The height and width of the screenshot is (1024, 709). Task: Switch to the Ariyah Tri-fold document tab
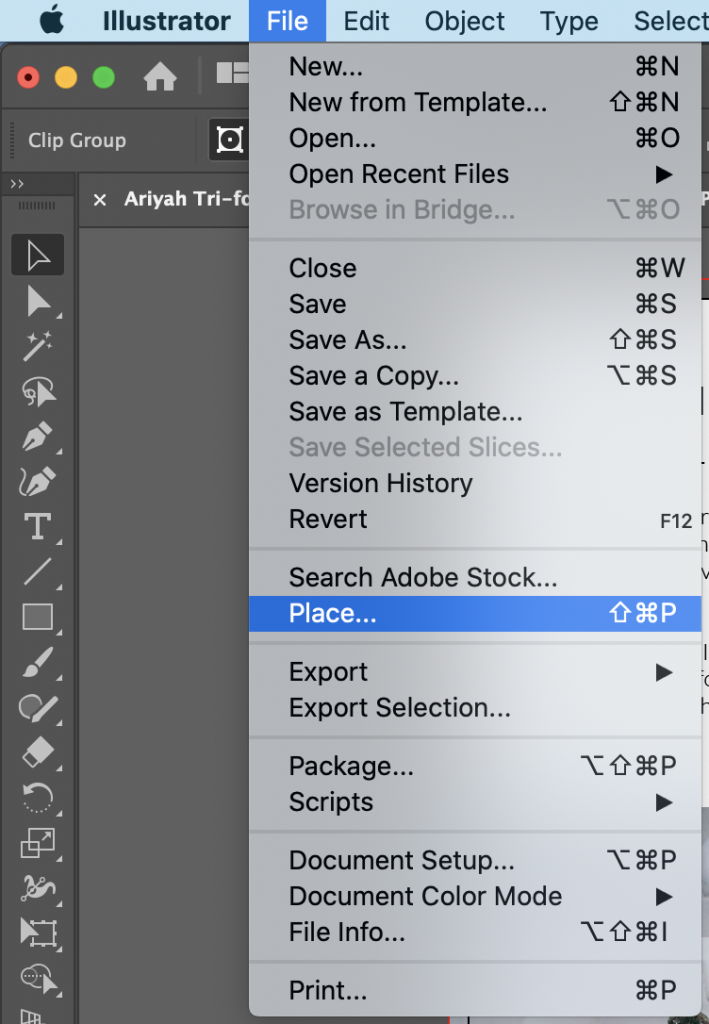[x=187, y=199]
